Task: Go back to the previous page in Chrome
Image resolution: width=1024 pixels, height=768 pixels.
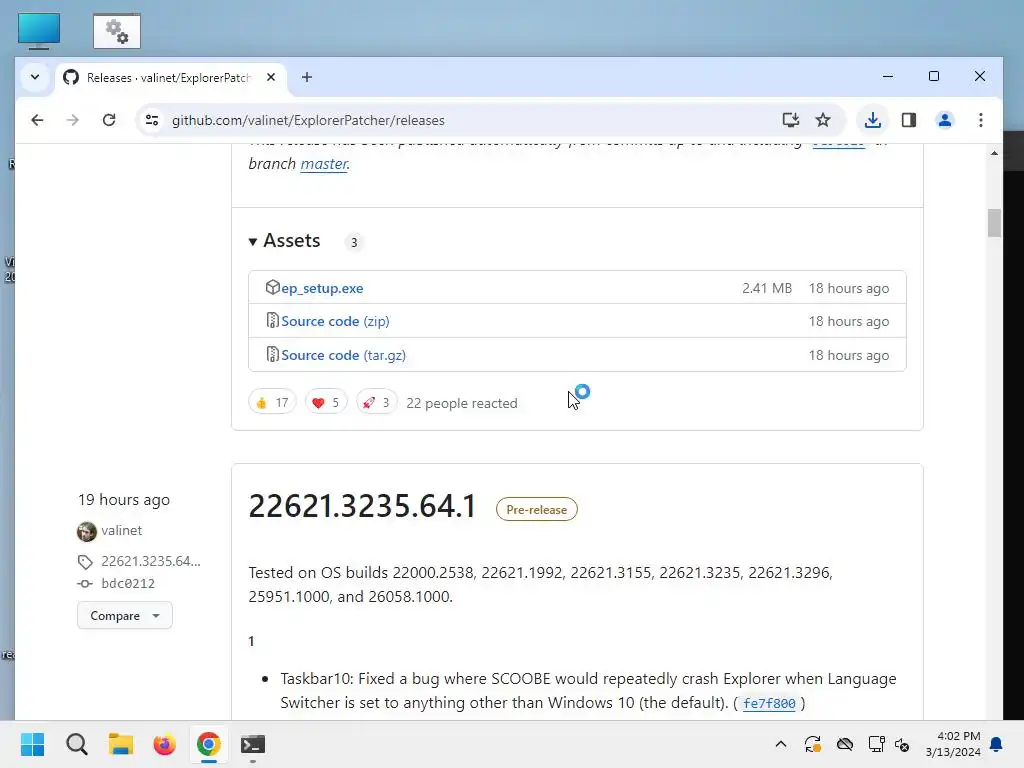Action: pos(37,120)
